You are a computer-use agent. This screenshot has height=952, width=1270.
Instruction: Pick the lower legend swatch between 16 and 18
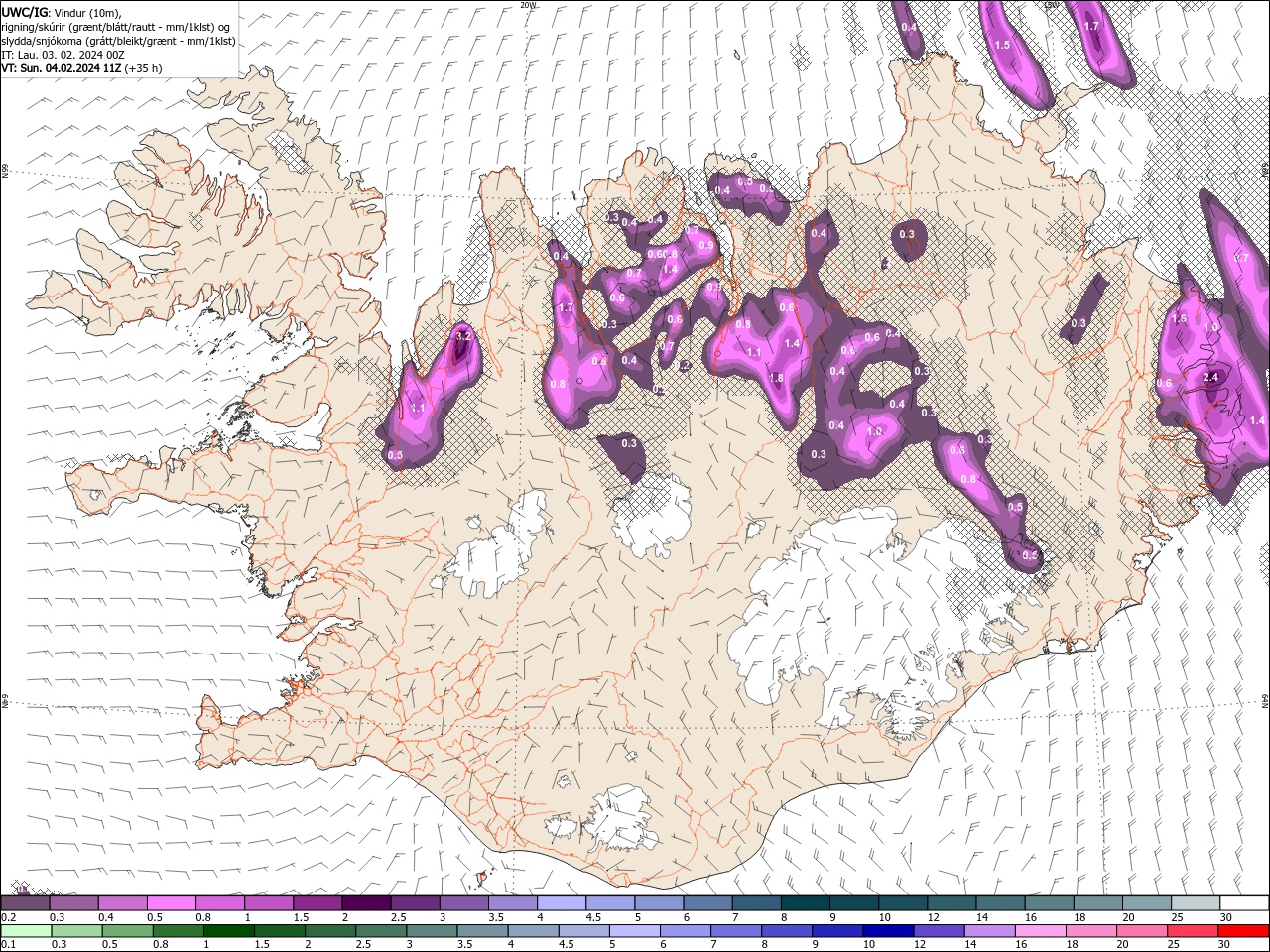pyautogui.click(x=1039, y=931)
